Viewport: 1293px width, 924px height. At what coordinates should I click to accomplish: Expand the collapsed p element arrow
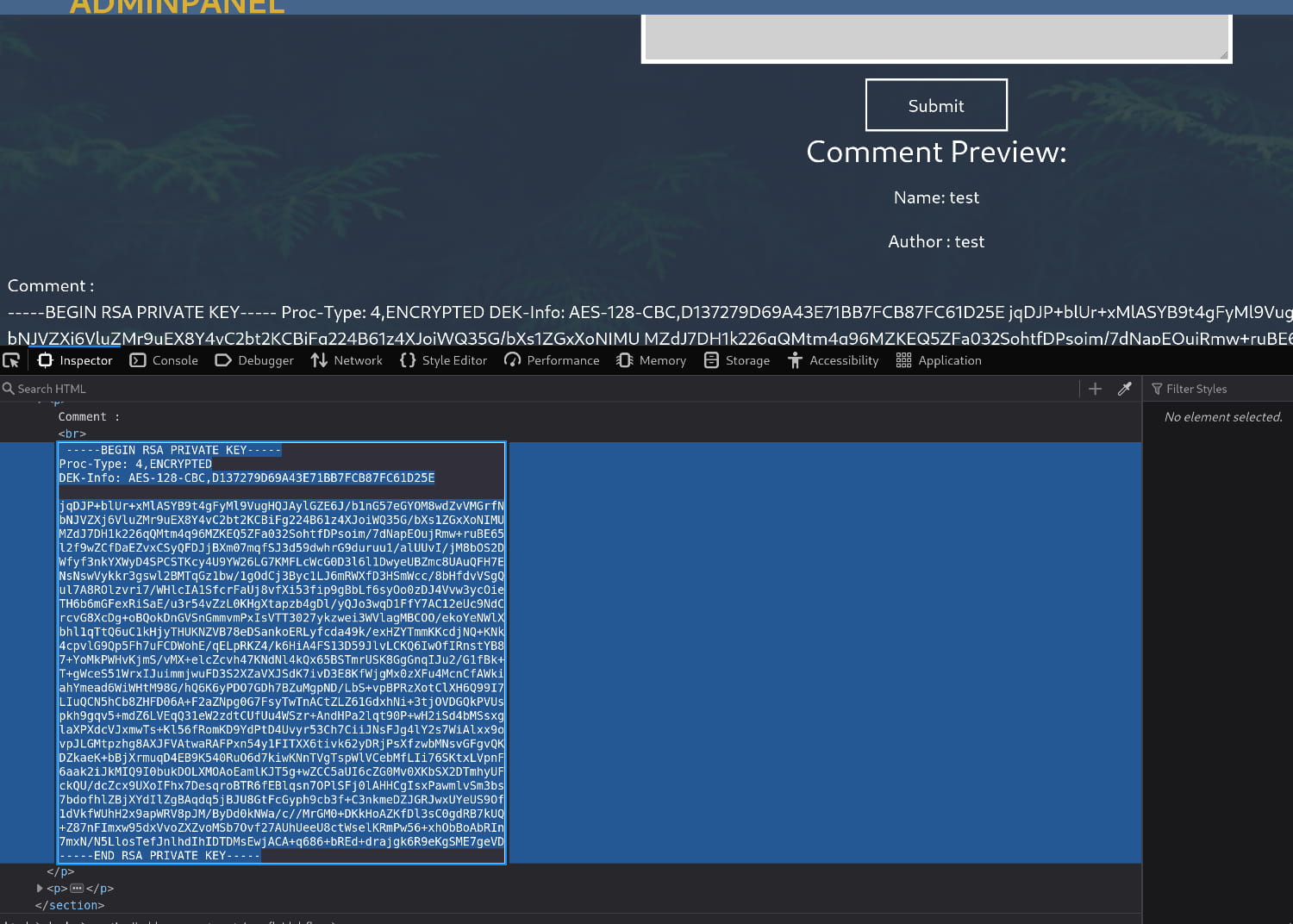40,888
